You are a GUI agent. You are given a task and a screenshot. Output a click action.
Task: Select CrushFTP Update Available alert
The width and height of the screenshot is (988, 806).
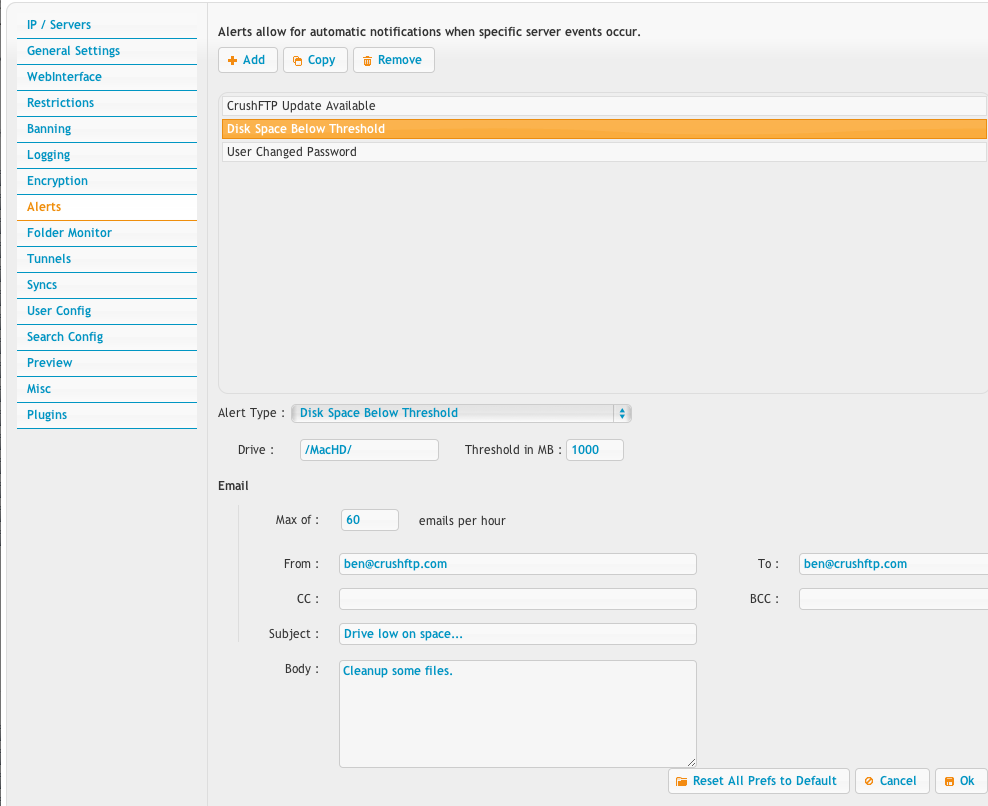[604, 106]
